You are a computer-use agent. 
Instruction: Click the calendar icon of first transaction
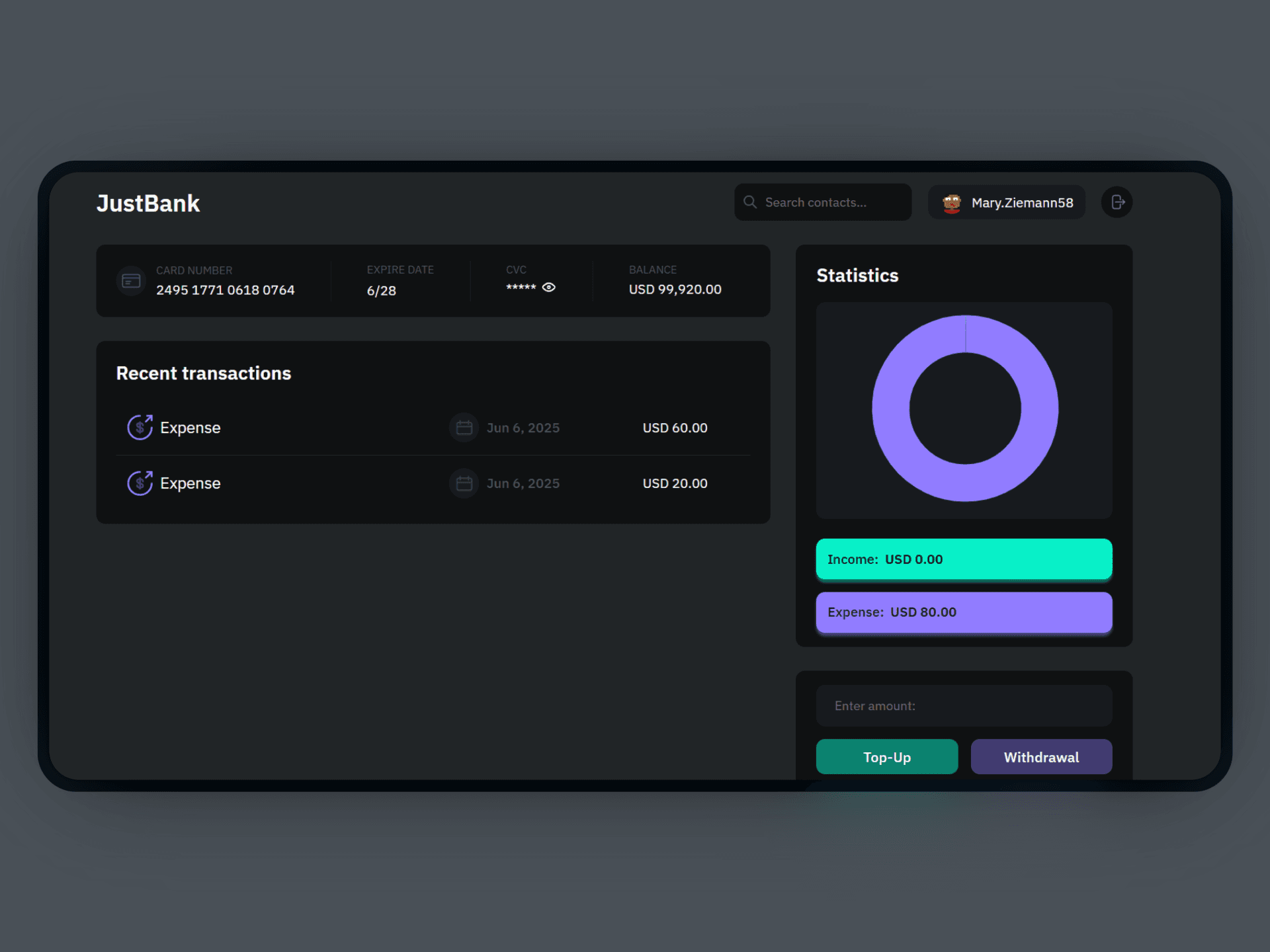click(x=464, y=428)
